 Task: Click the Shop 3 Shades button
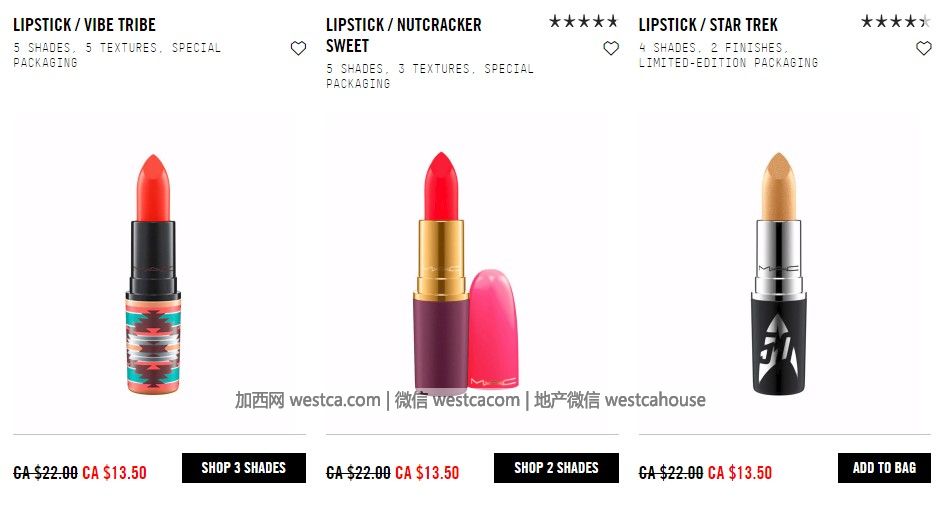click(x=244, y=468)
